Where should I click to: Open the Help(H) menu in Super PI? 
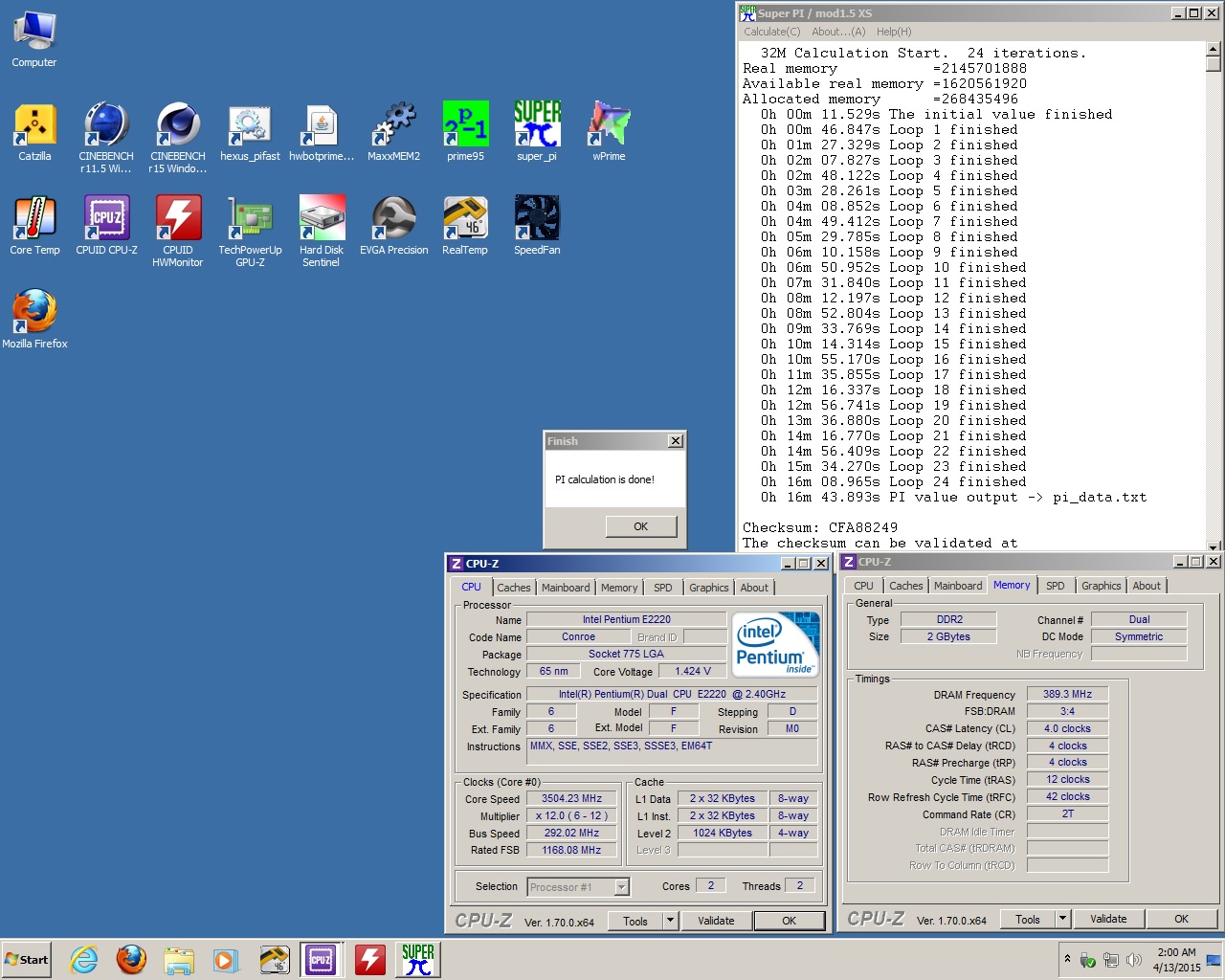[894, 32]
